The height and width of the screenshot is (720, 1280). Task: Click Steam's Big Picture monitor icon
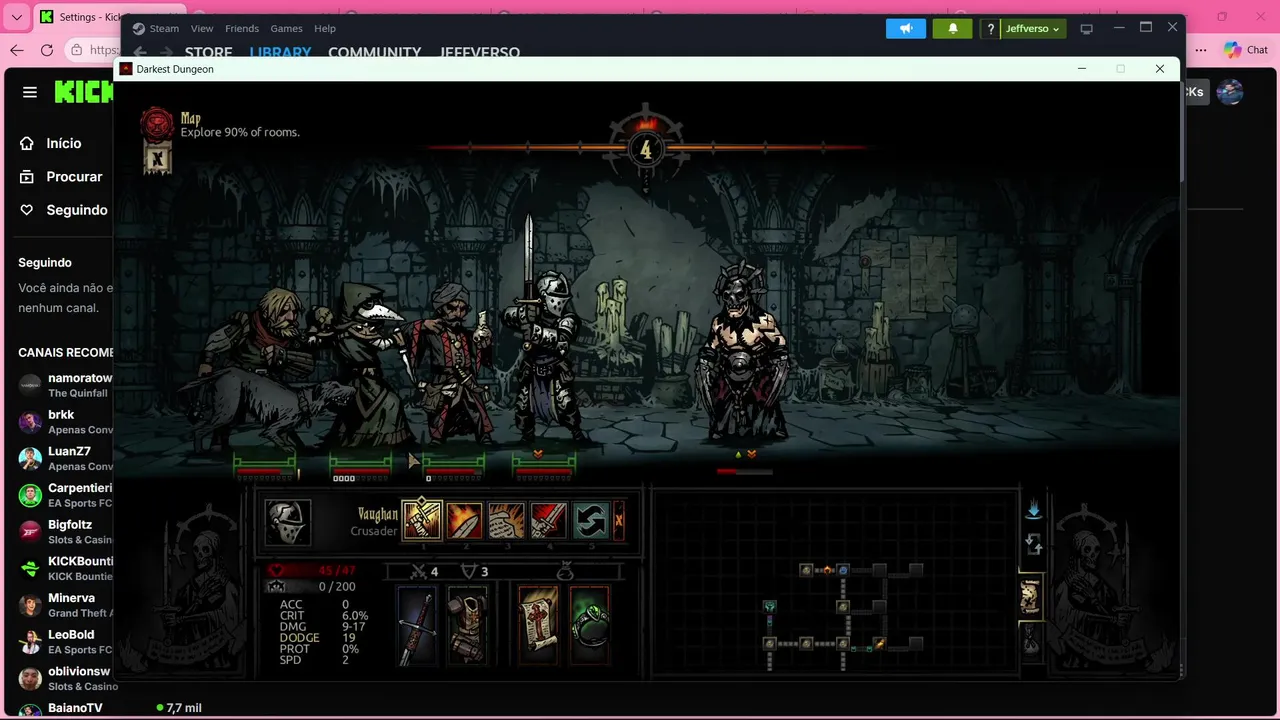pos(1087,29)
